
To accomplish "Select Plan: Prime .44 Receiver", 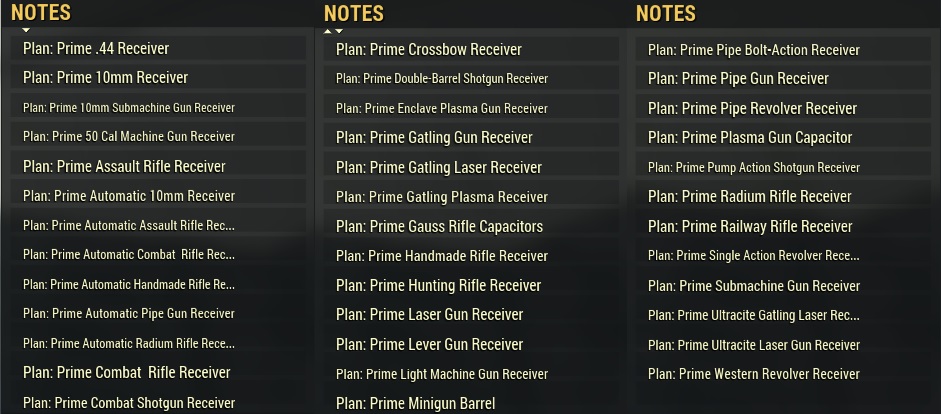I will click(96, 48).
